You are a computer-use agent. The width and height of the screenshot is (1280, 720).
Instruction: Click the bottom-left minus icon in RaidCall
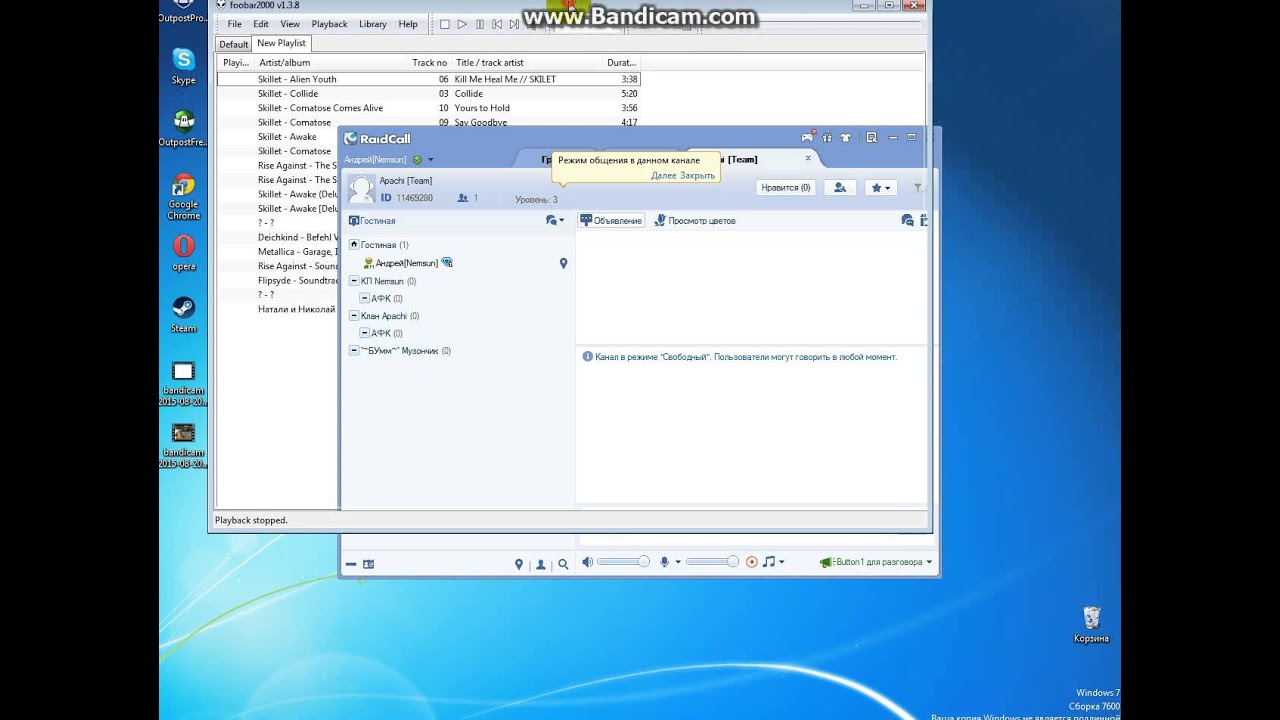351,564
